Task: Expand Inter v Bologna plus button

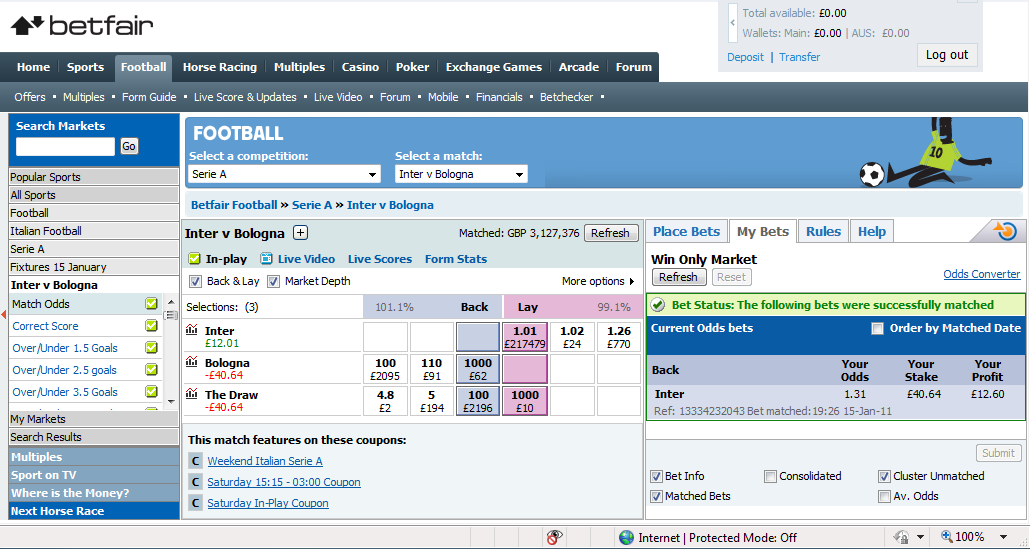Action: click(300, 232)
